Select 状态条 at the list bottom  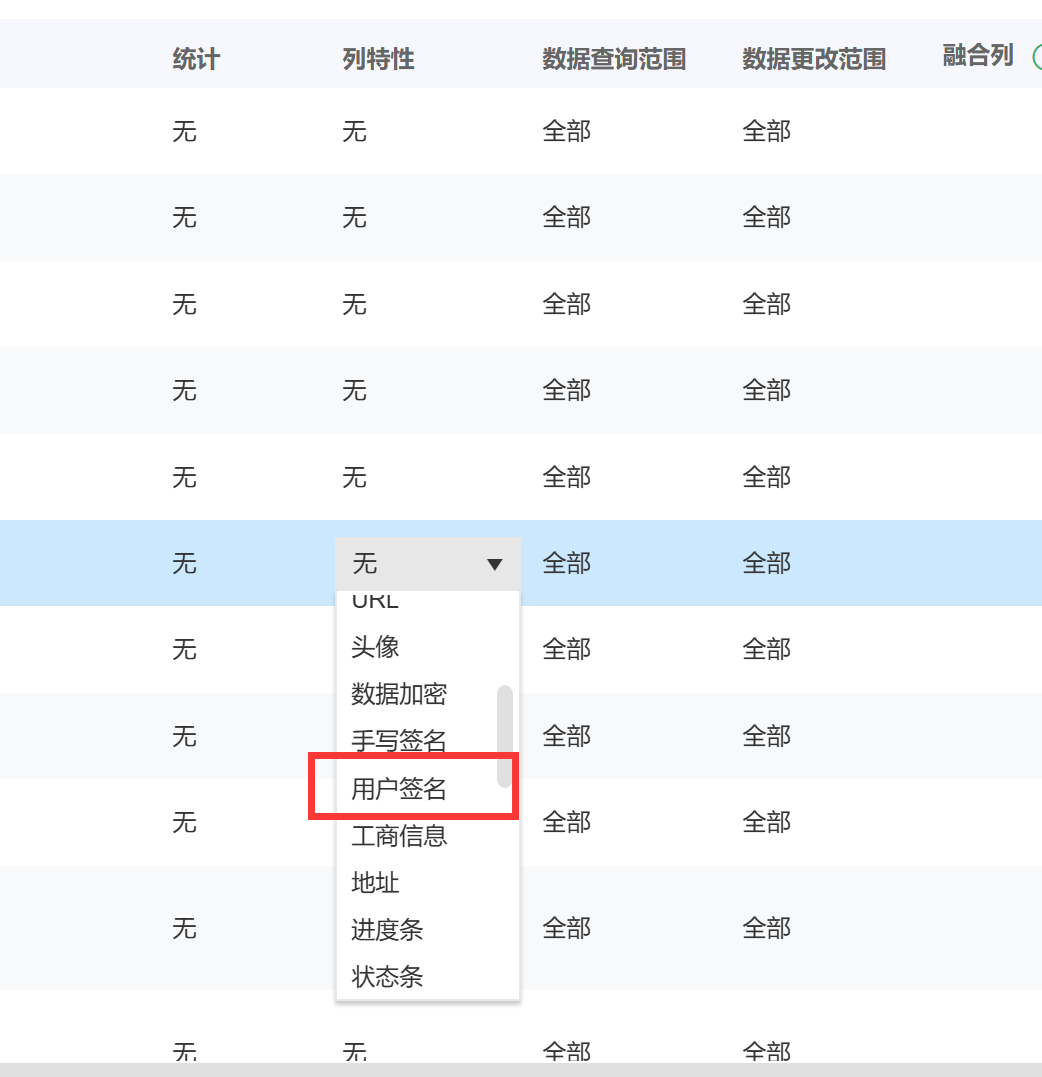click(x=387, y=976)
